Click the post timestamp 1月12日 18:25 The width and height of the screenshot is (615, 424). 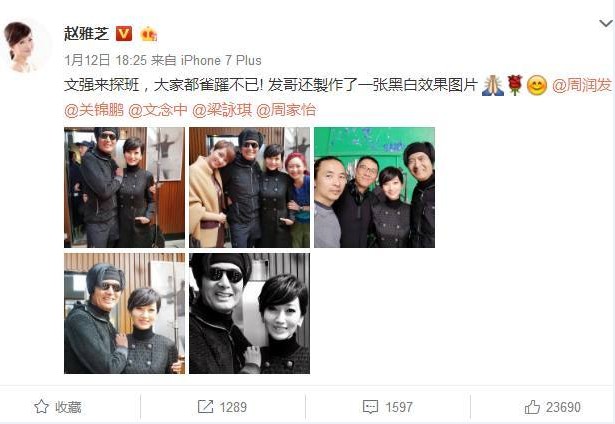pos(106,60)
